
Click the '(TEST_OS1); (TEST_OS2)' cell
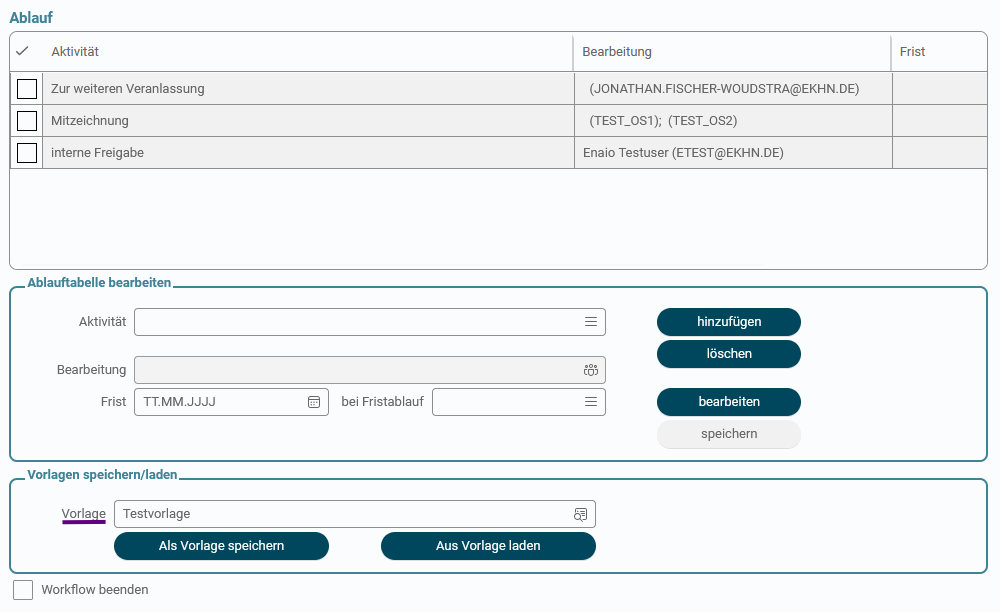coord(733,120)
